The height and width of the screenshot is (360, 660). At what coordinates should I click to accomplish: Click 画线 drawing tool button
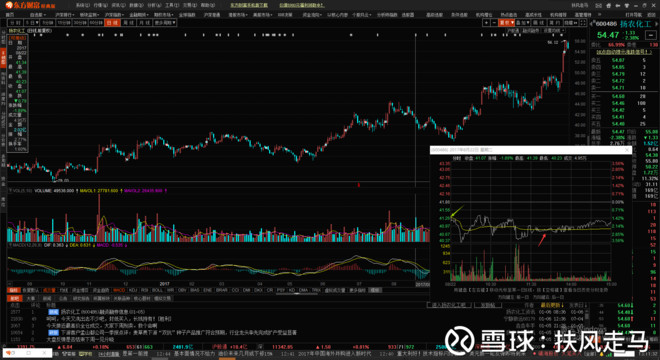[538, 22]
